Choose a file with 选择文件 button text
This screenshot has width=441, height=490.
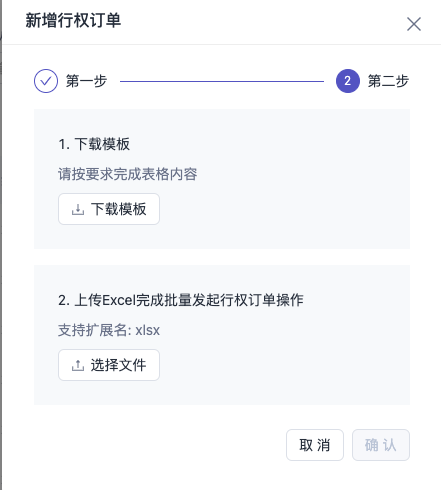(118, 365)
